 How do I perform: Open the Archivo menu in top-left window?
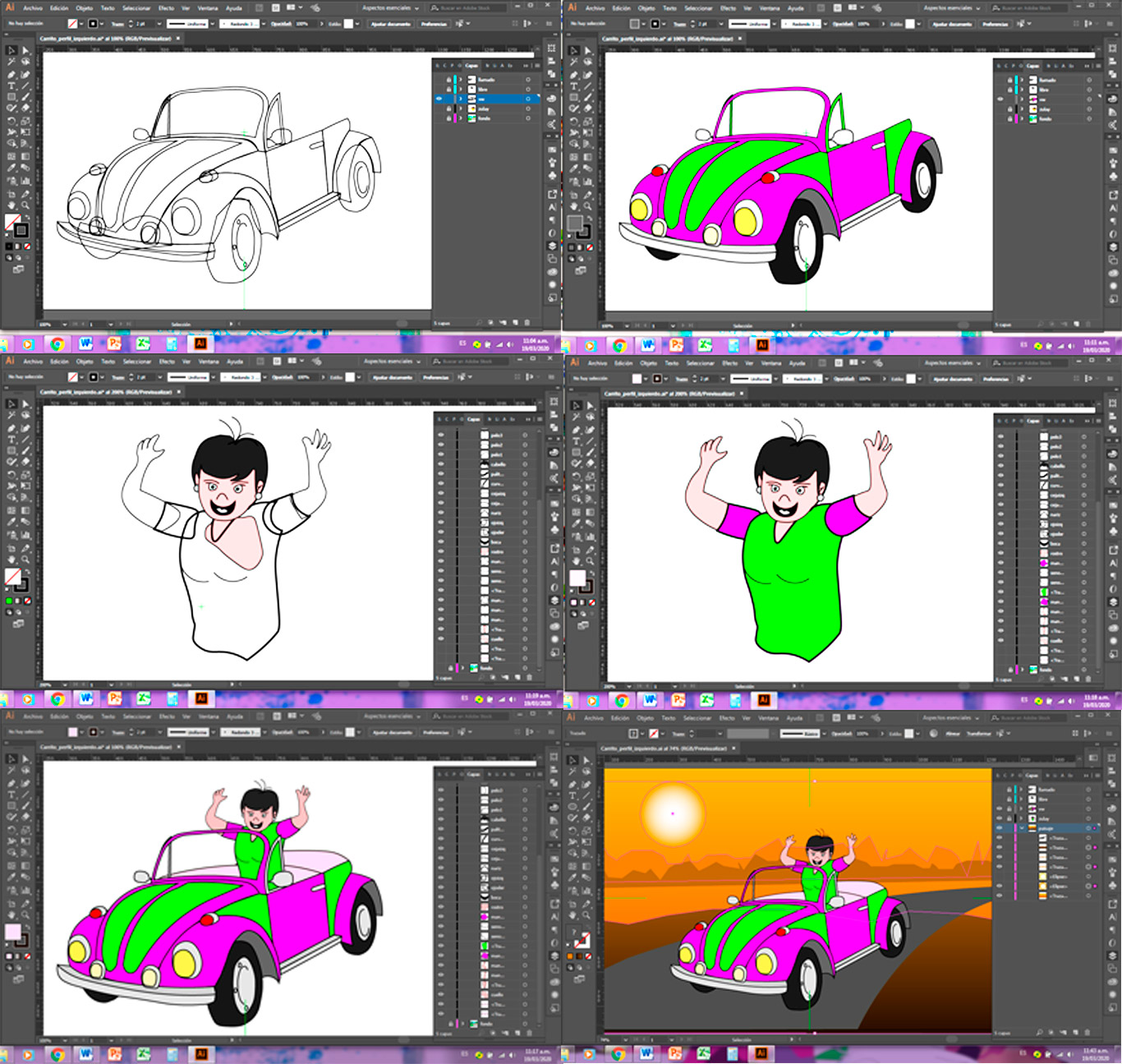click(33, 8)
